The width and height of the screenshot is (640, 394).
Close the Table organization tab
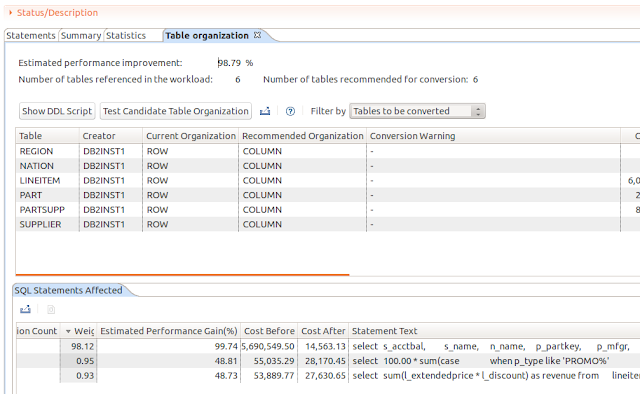(257, 35)
